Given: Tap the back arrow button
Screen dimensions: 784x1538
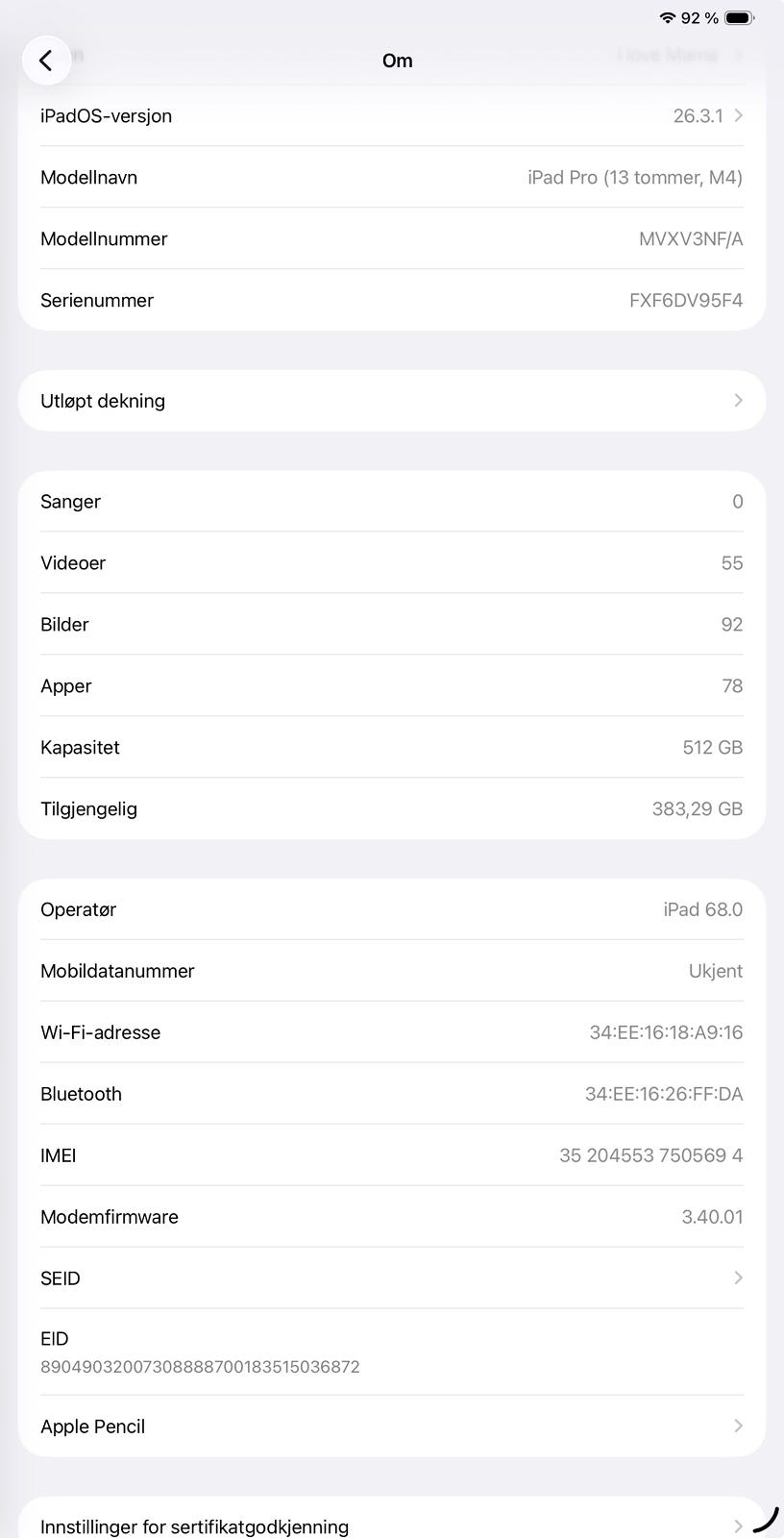Looking at the screenshot, I should [45, 61].
